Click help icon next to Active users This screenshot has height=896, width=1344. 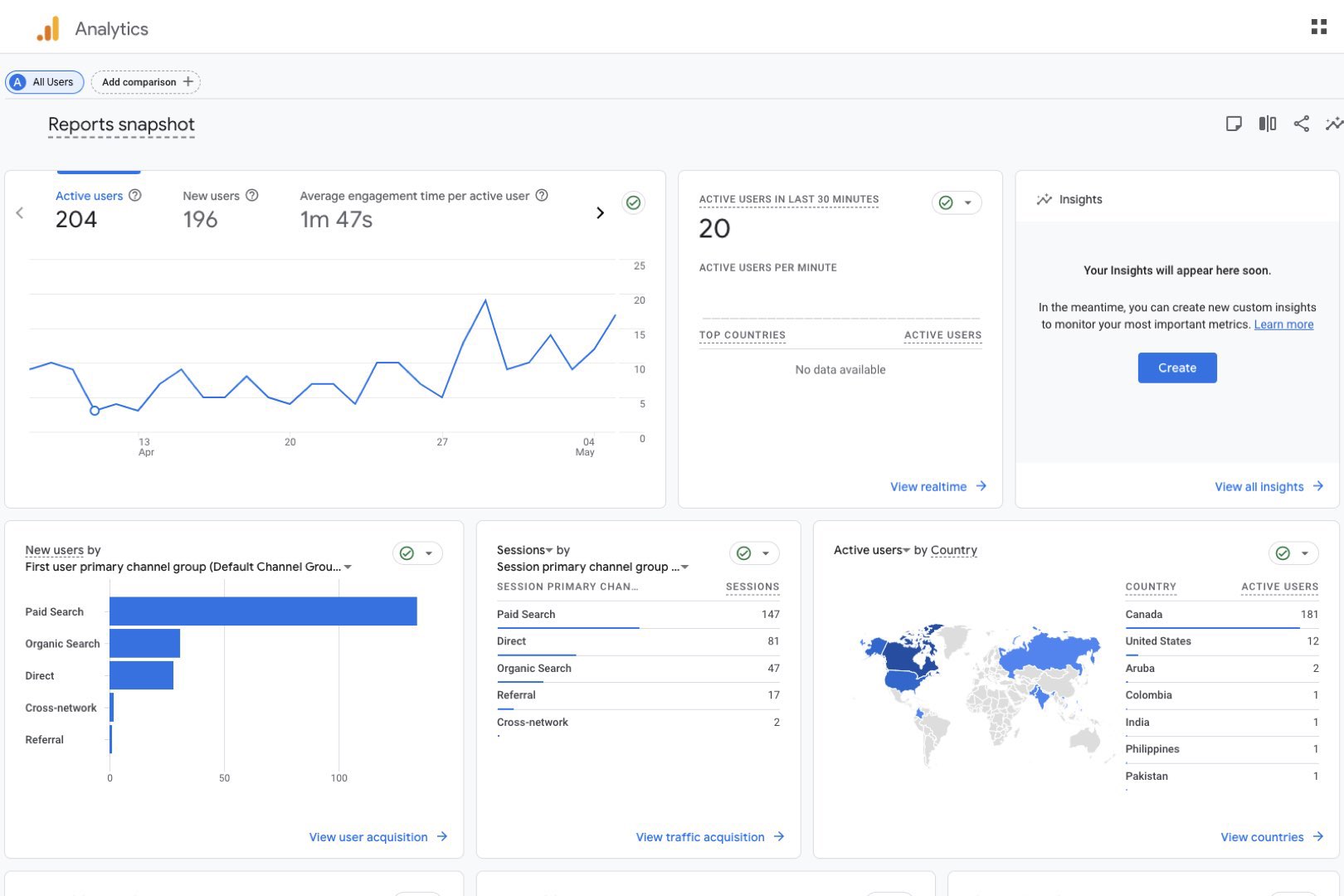[135, 195]
